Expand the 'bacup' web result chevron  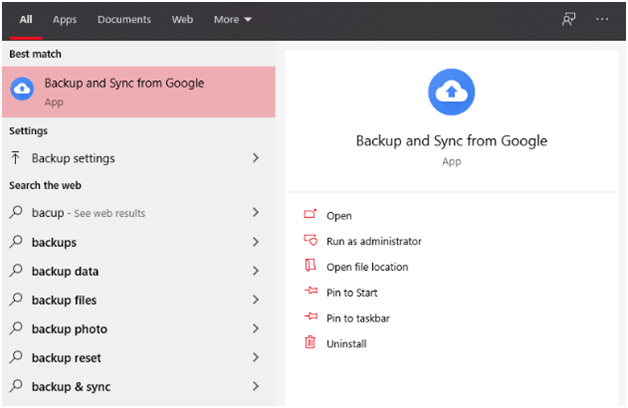(x=256, y=212)
